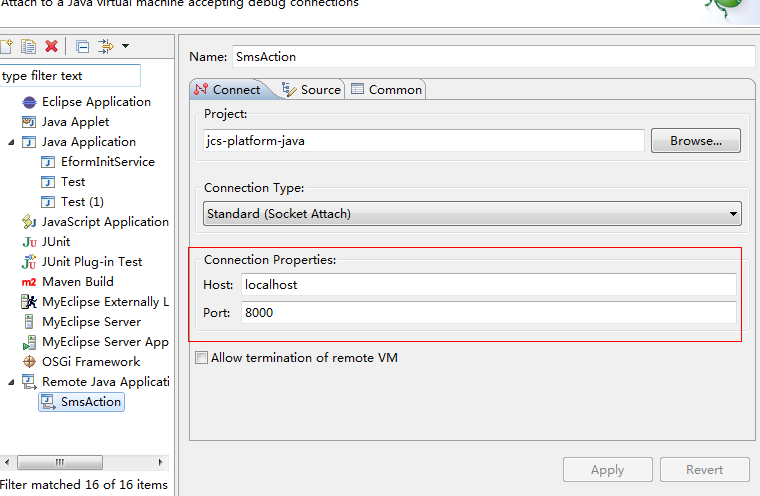Collapse the Remote Java Application node

click(11, 383)
